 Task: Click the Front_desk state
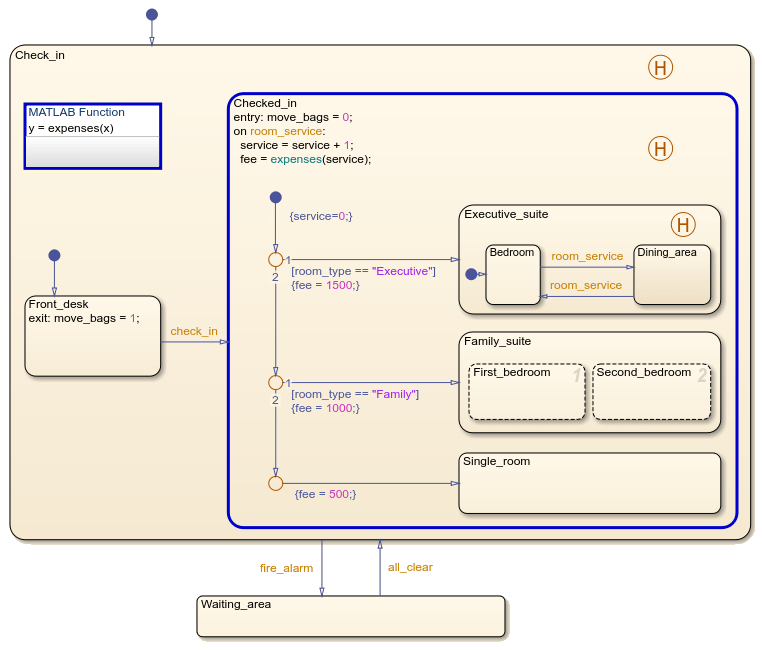(92, 345)
